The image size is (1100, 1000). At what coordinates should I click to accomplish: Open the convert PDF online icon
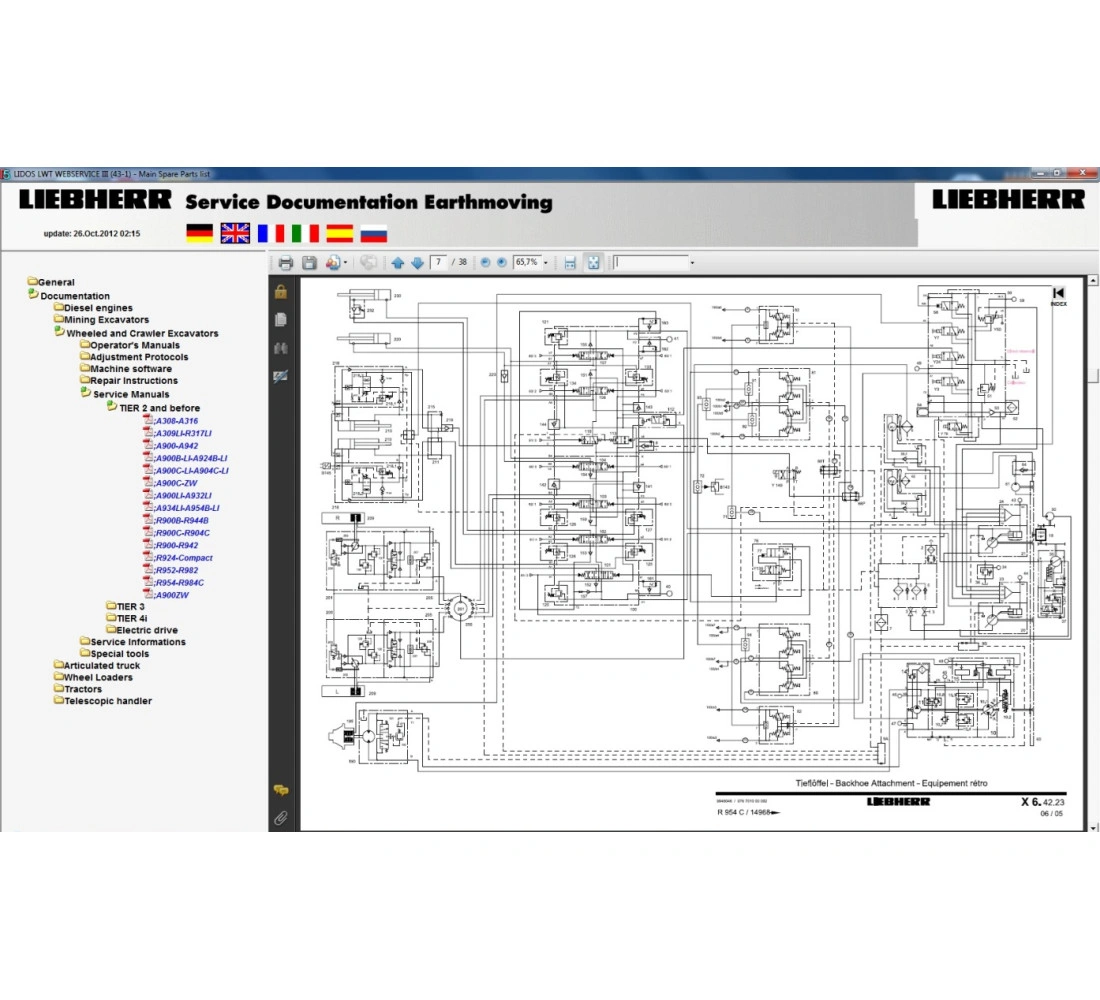(x=333, y=262)
